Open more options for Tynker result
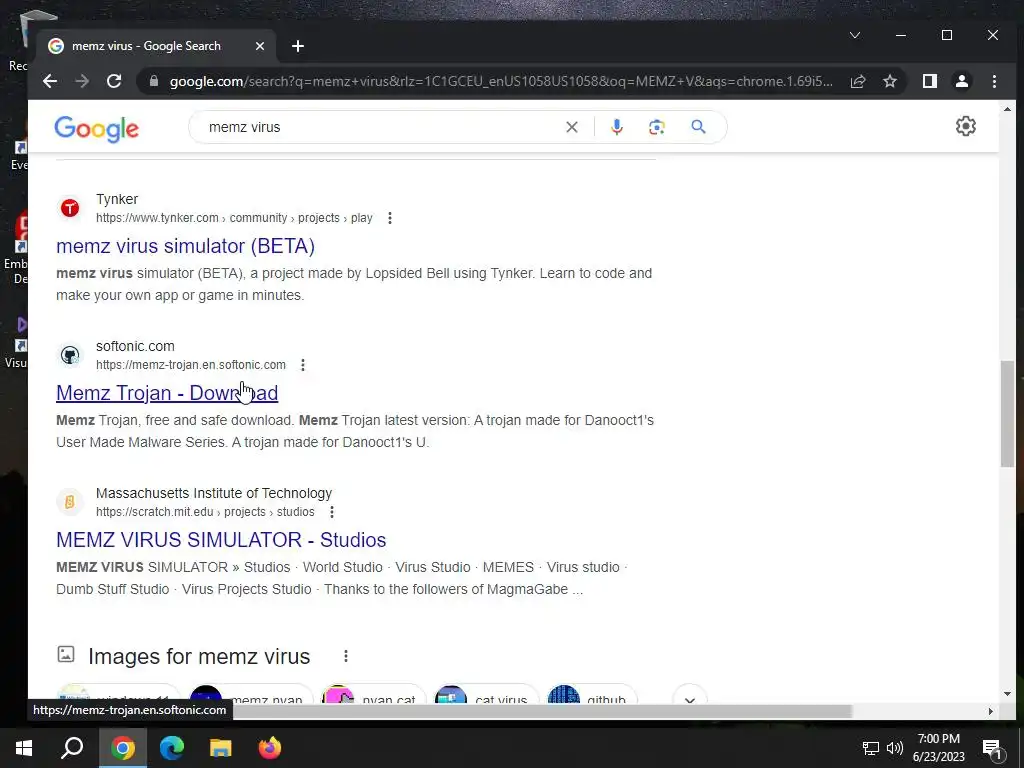Image resolution: width=1024 pixels, height=768 pixels. click(390, 218)
